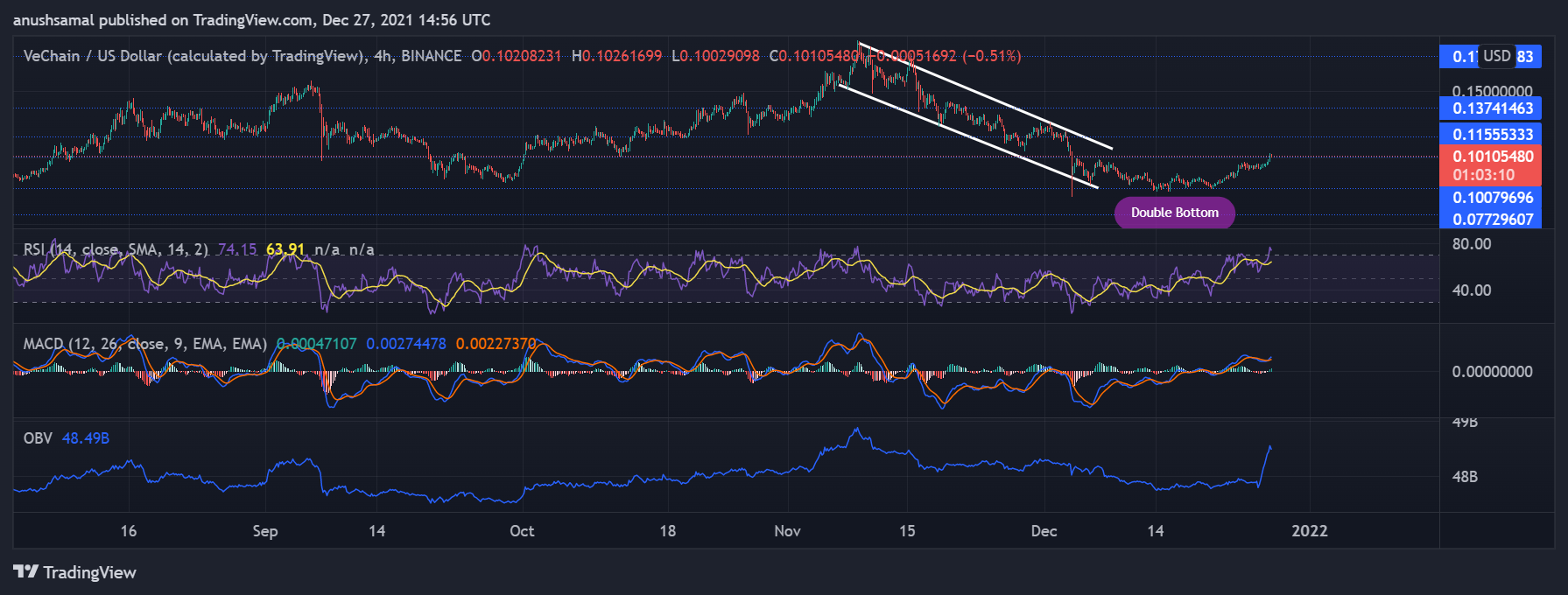This screenshot has height=595, width=1568.
Task: Select the 0.11555333 price level label
Action: [x=1492, y=135]
